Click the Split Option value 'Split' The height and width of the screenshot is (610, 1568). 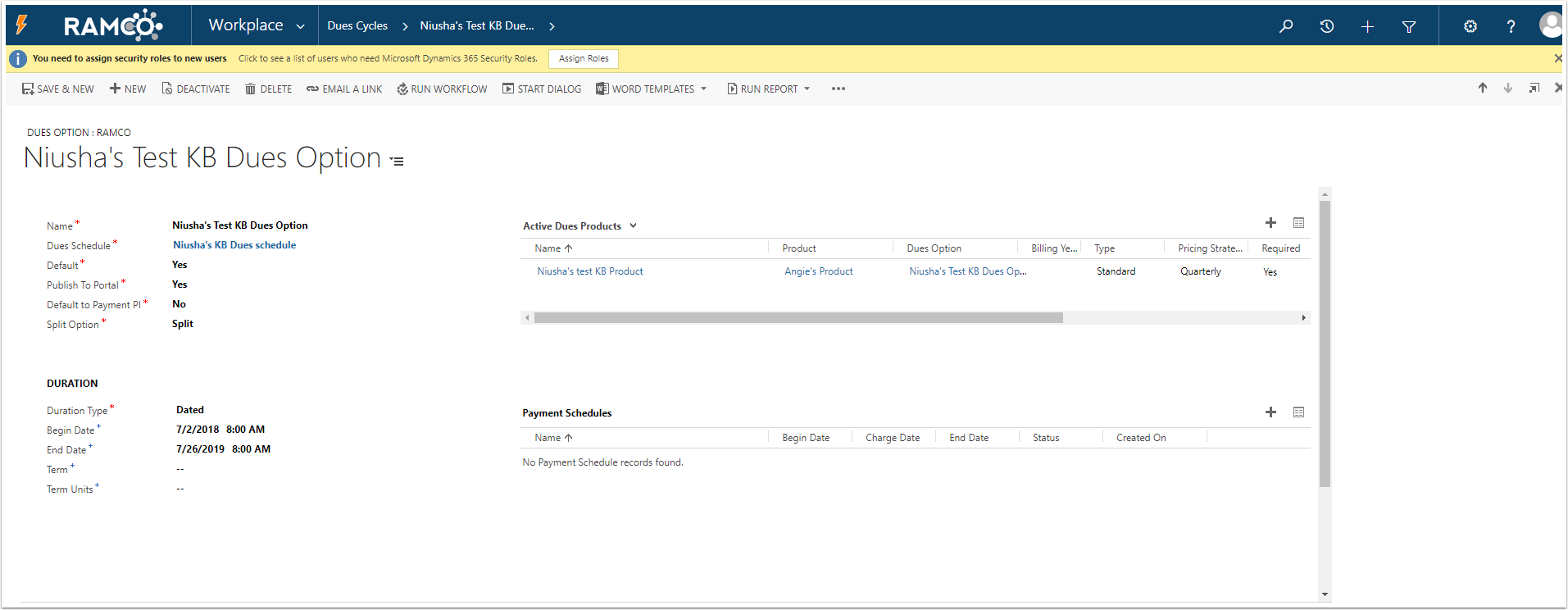(183, 324)
